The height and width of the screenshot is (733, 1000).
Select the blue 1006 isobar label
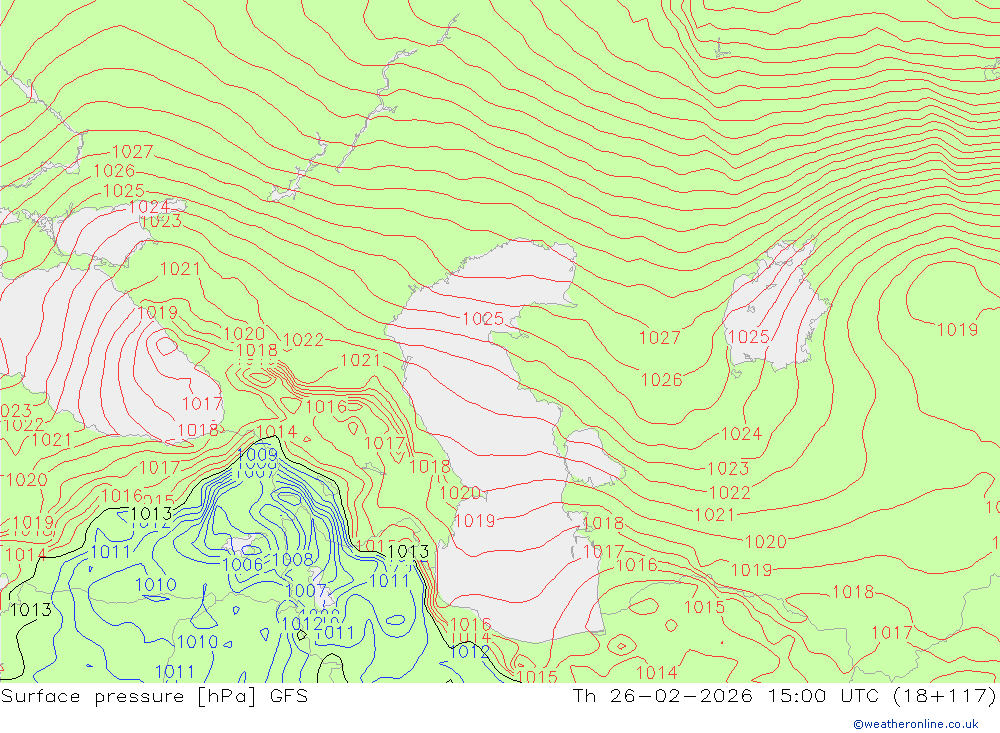(x=243, y=564)
